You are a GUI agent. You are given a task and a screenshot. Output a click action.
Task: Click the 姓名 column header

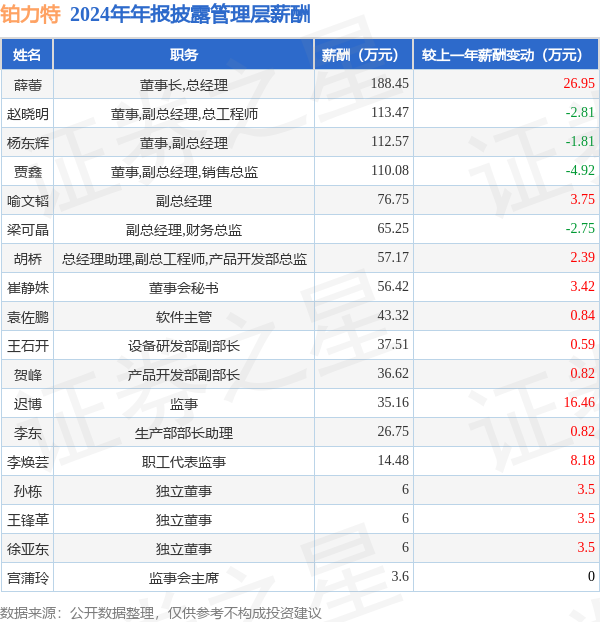(27, 54)
